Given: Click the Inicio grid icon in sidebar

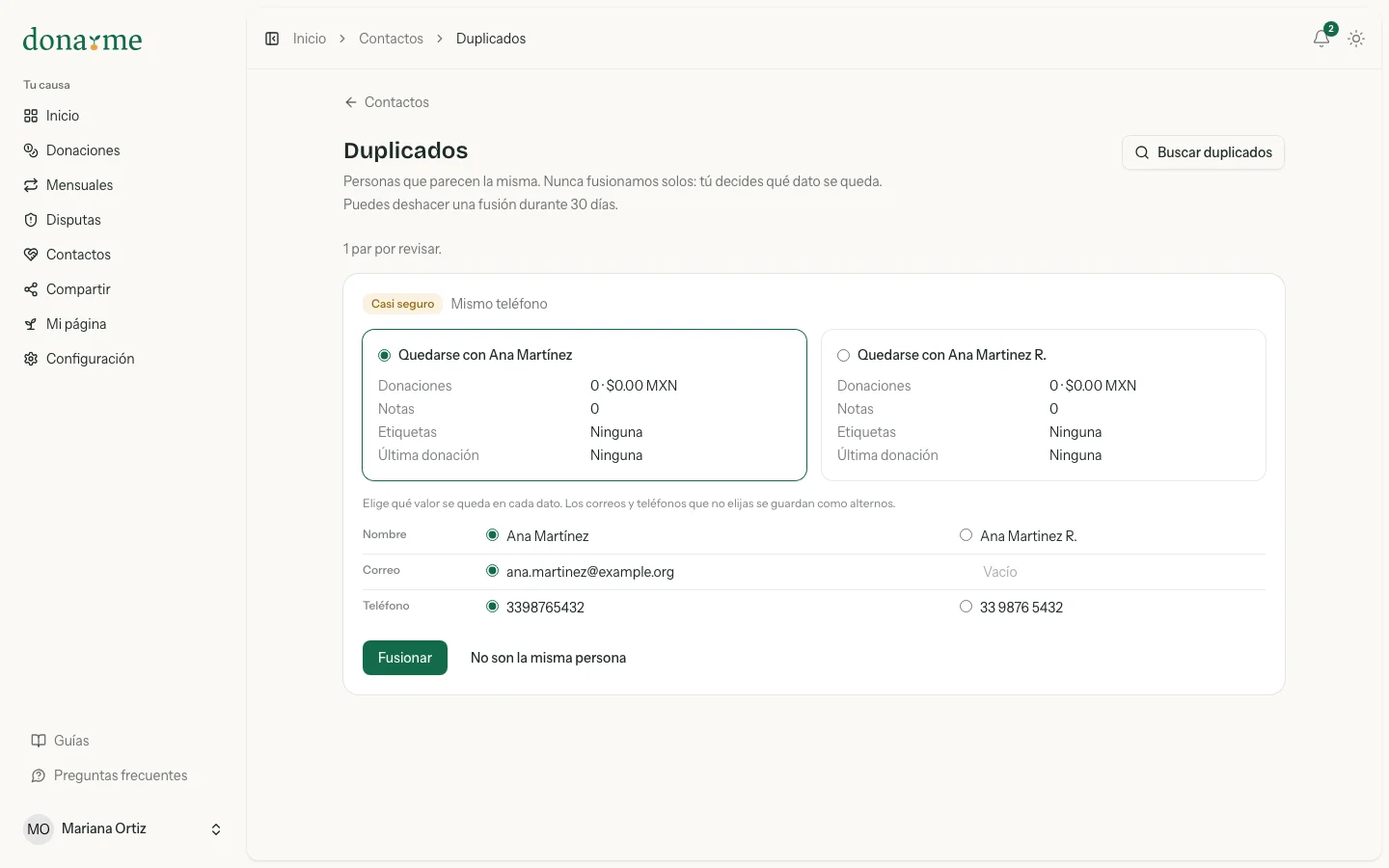Looking at the screenshot, I should 31,116.
